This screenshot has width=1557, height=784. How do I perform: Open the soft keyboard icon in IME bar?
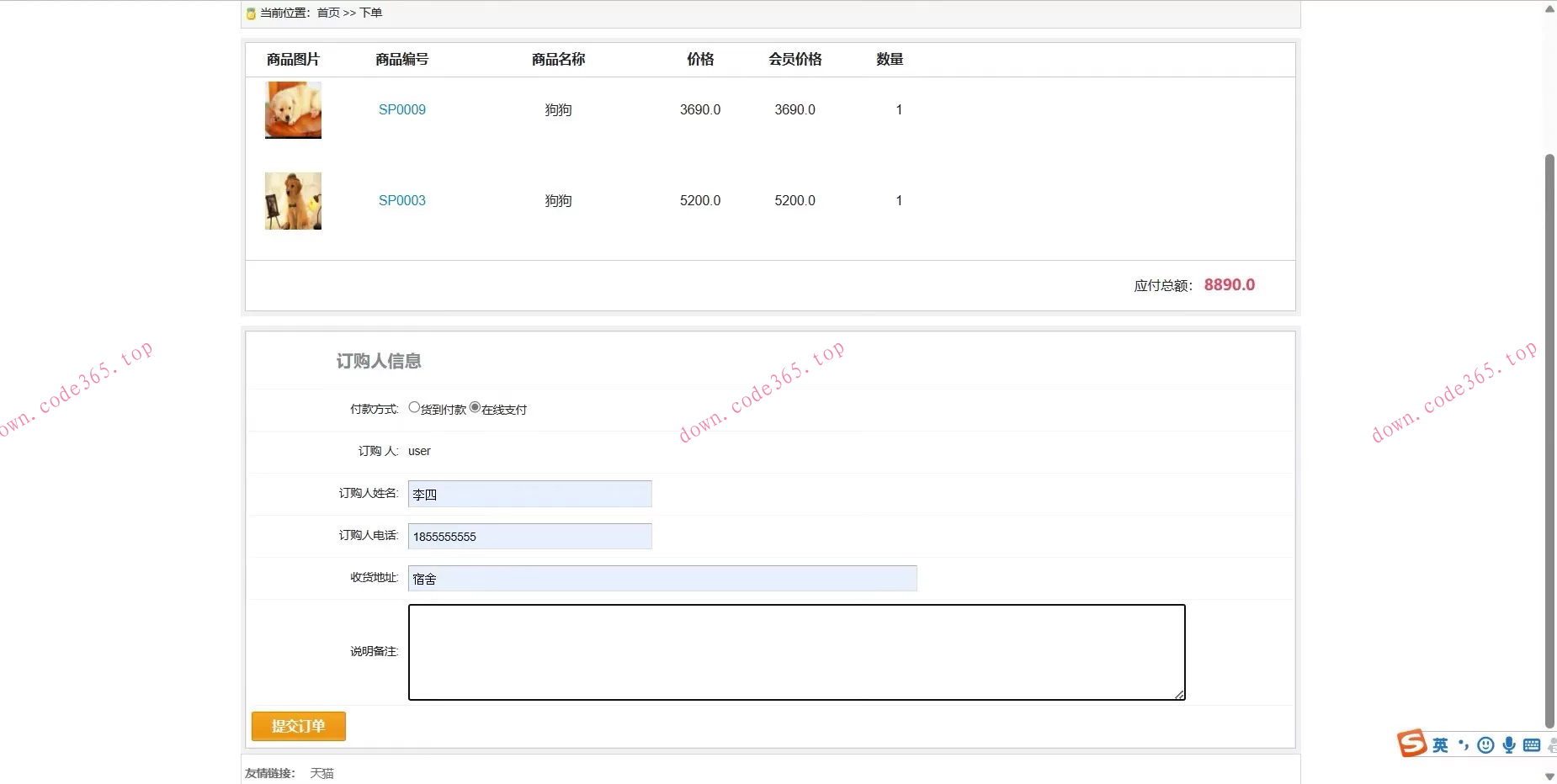click(1532, 745)
